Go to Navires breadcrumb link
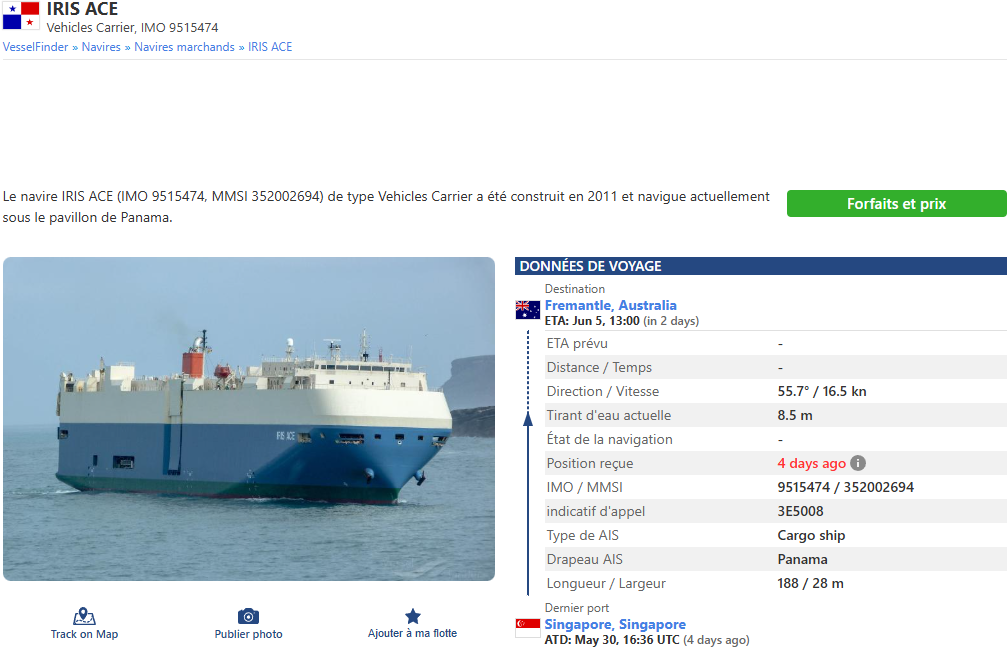The width and height of the screenshot is (1008, 652). click(x=101, y=47)
